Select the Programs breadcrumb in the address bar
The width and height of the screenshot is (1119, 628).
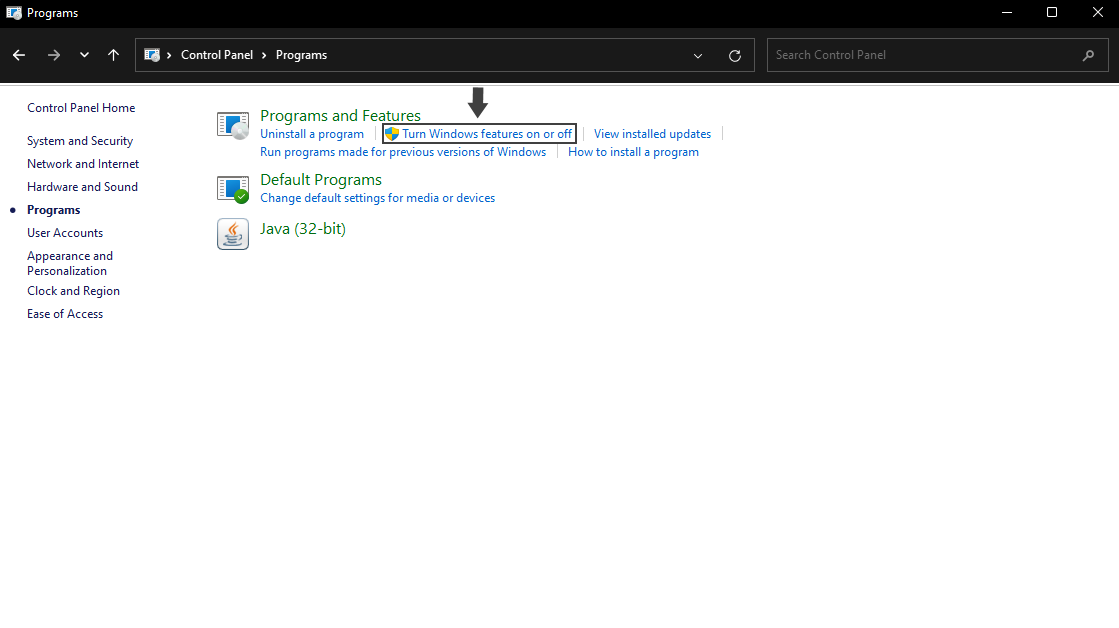[301, 55]
